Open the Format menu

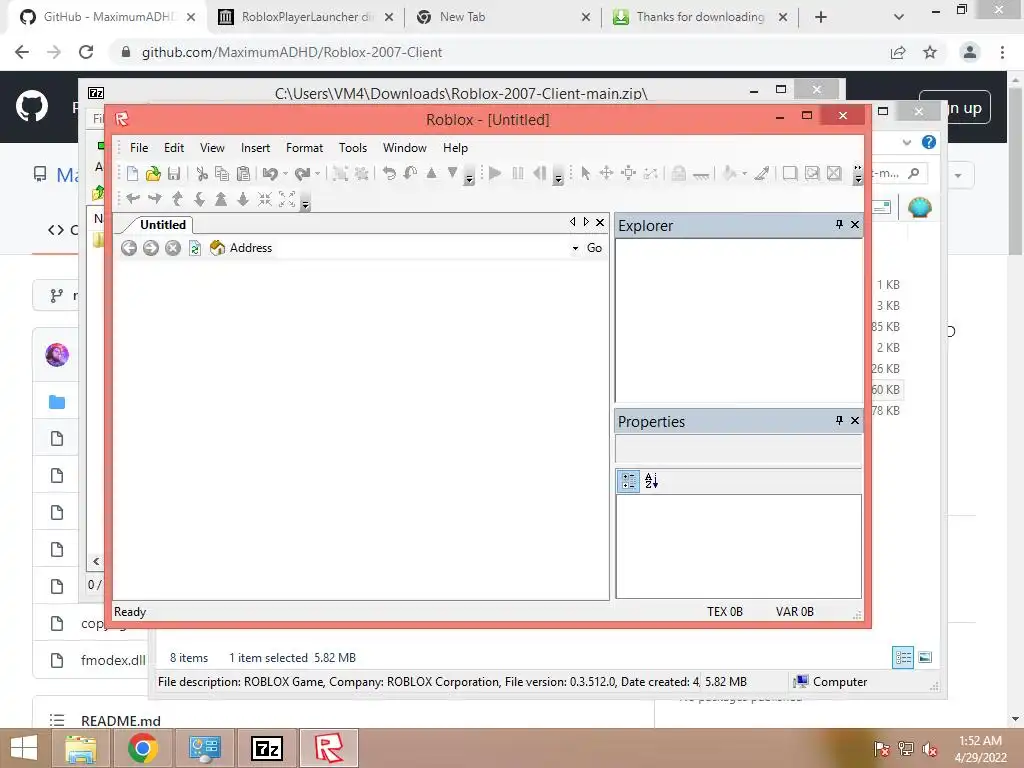(304, 148)
